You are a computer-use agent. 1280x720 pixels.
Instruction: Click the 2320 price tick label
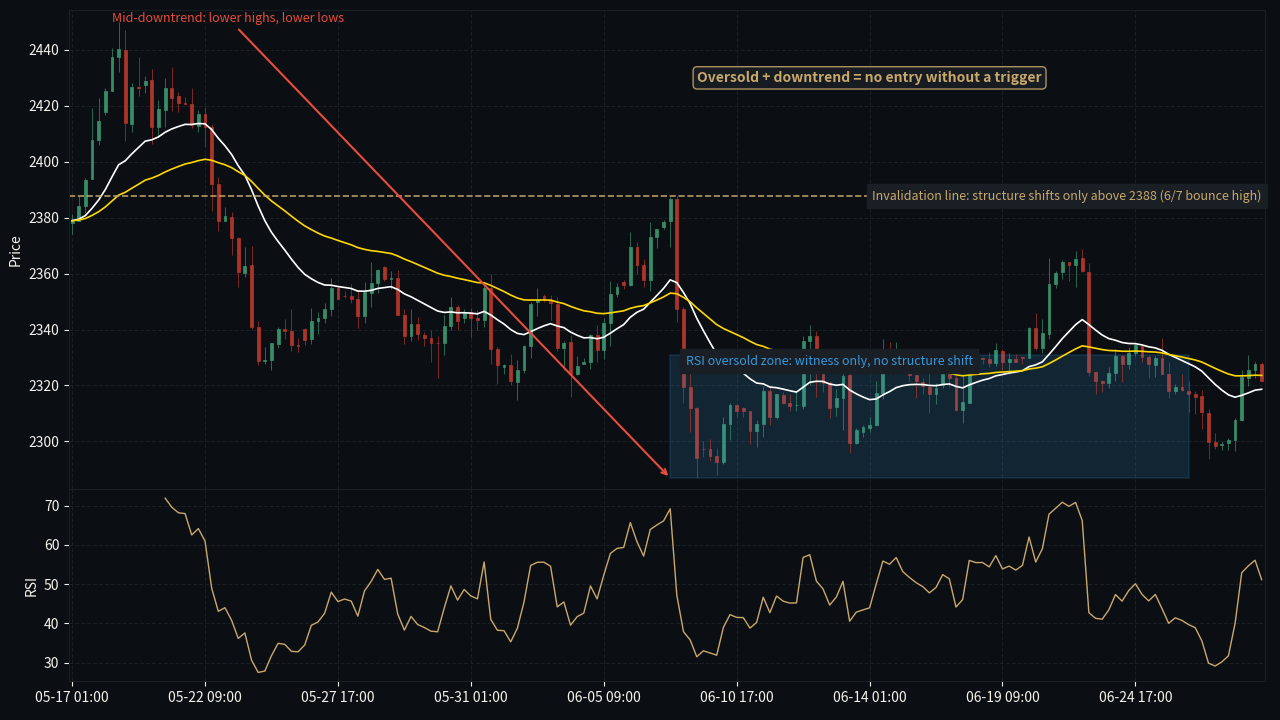tap(45, 386)
